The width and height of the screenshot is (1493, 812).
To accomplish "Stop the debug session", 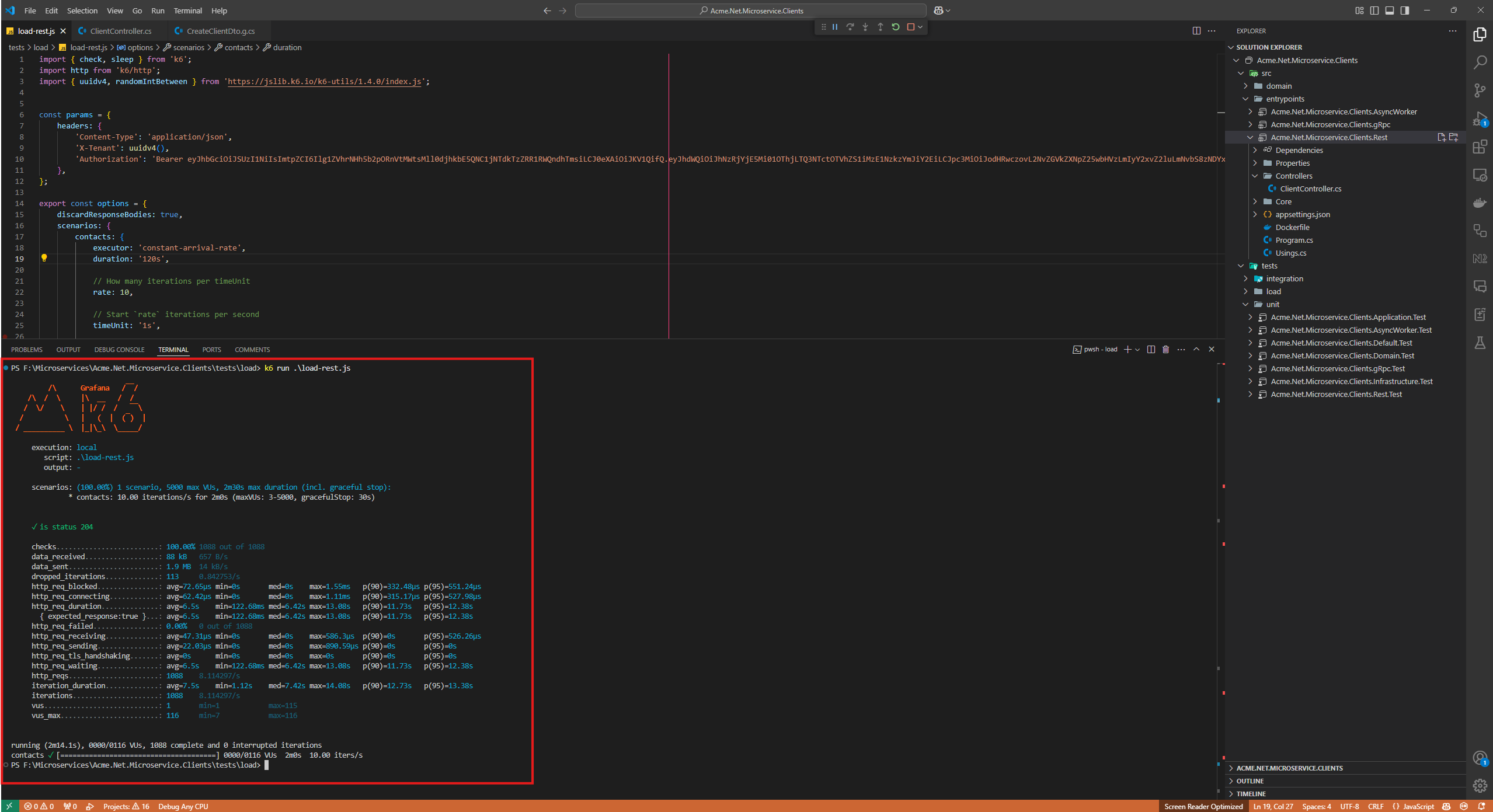I will [910, 27].
